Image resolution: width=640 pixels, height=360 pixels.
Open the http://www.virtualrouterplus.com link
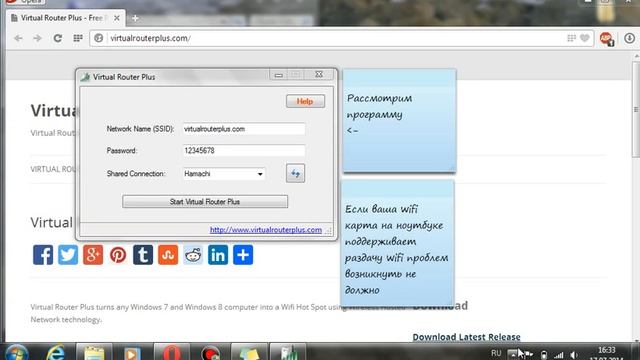266,230
